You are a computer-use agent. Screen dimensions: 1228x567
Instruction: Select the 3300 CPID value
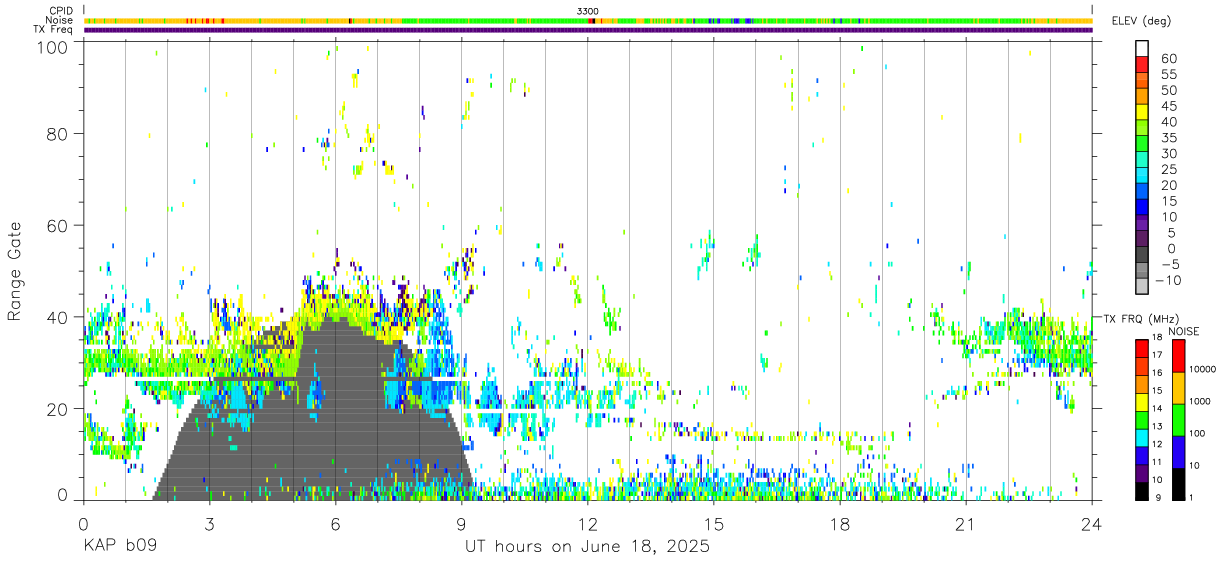pos(588,10)
